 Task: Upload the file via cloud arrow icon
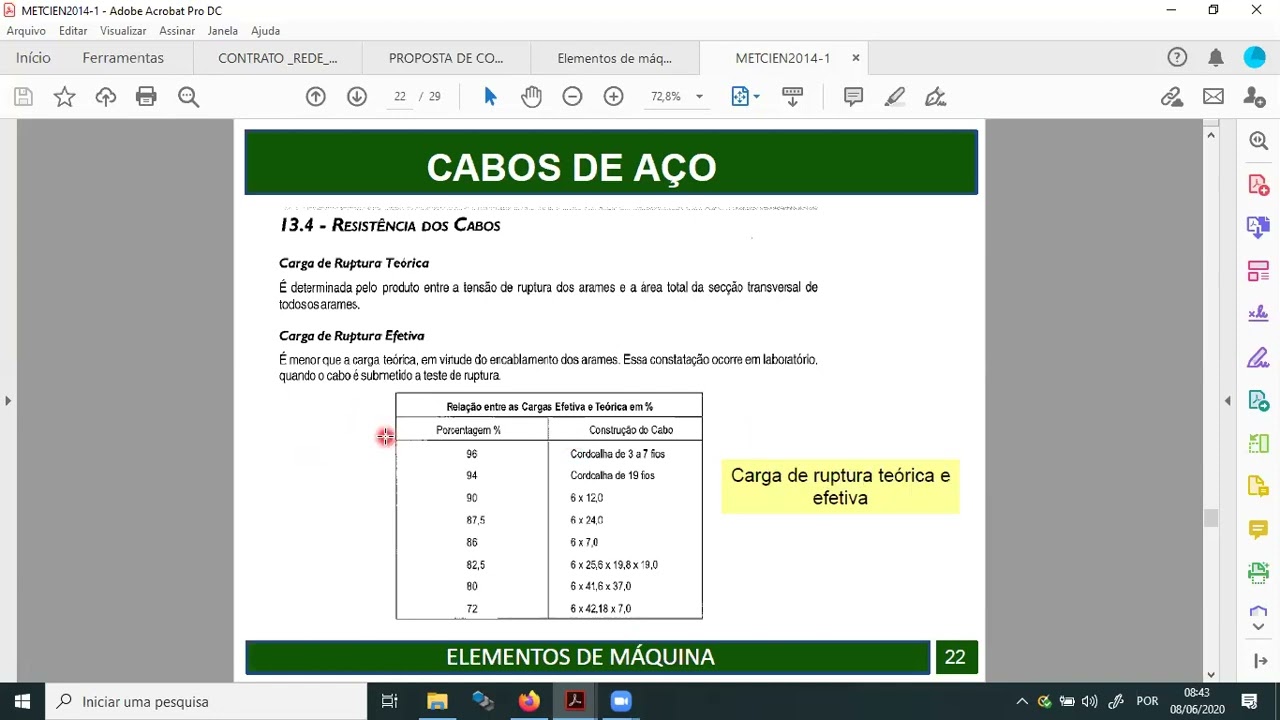[x=105, y=97]
